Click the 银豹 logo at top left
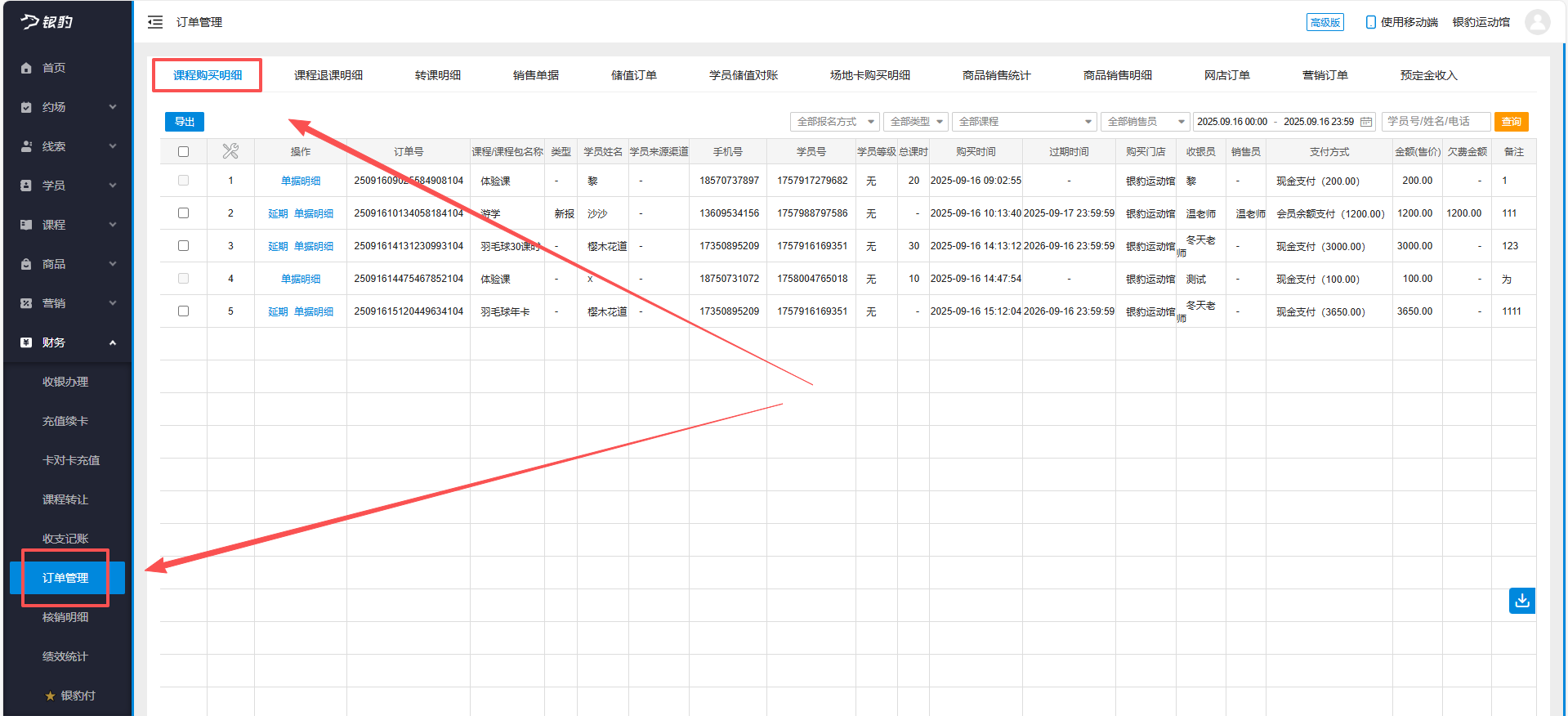The image size is (1568, 716). pos(47,22)
